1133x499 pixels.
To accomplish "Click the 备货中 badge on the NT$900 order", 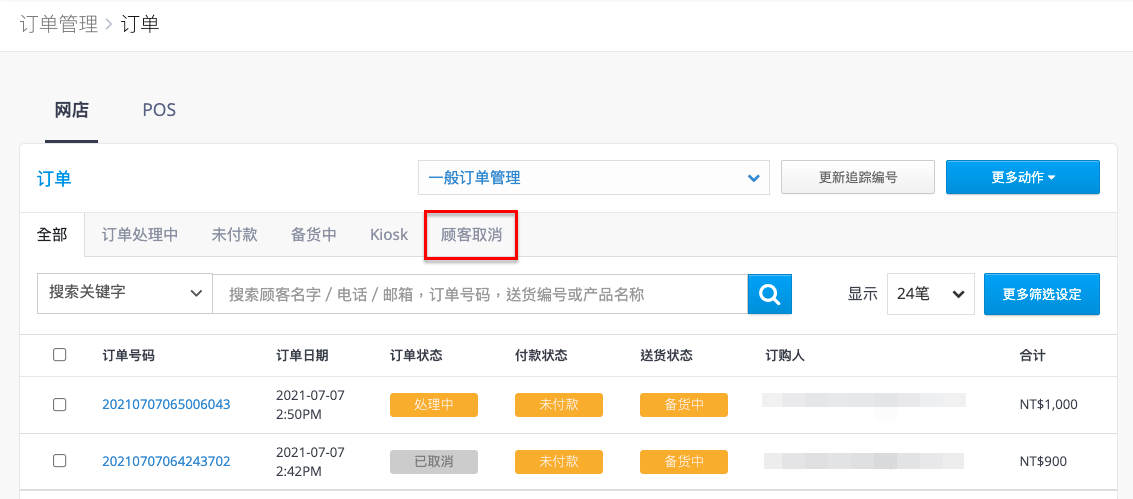I will coord(684,461).
